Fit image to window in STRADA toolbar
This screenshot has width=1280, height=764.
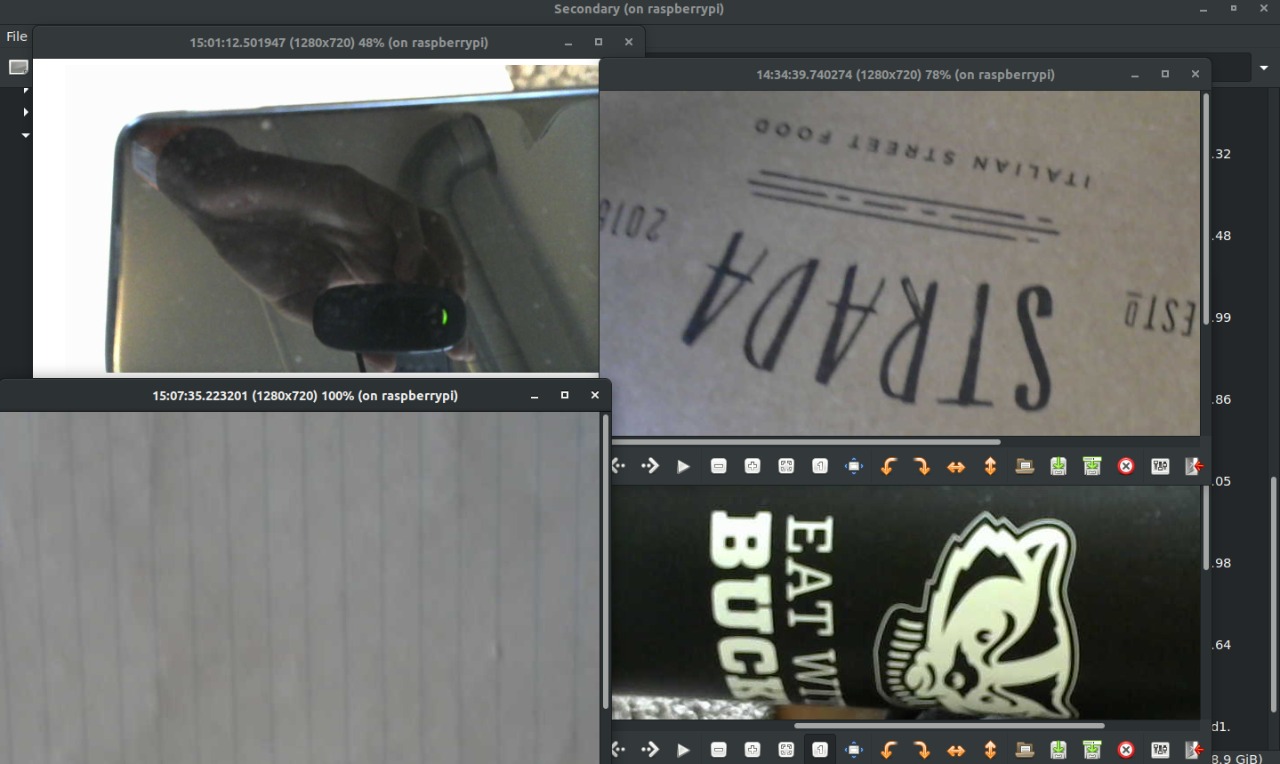pos(786,466)
